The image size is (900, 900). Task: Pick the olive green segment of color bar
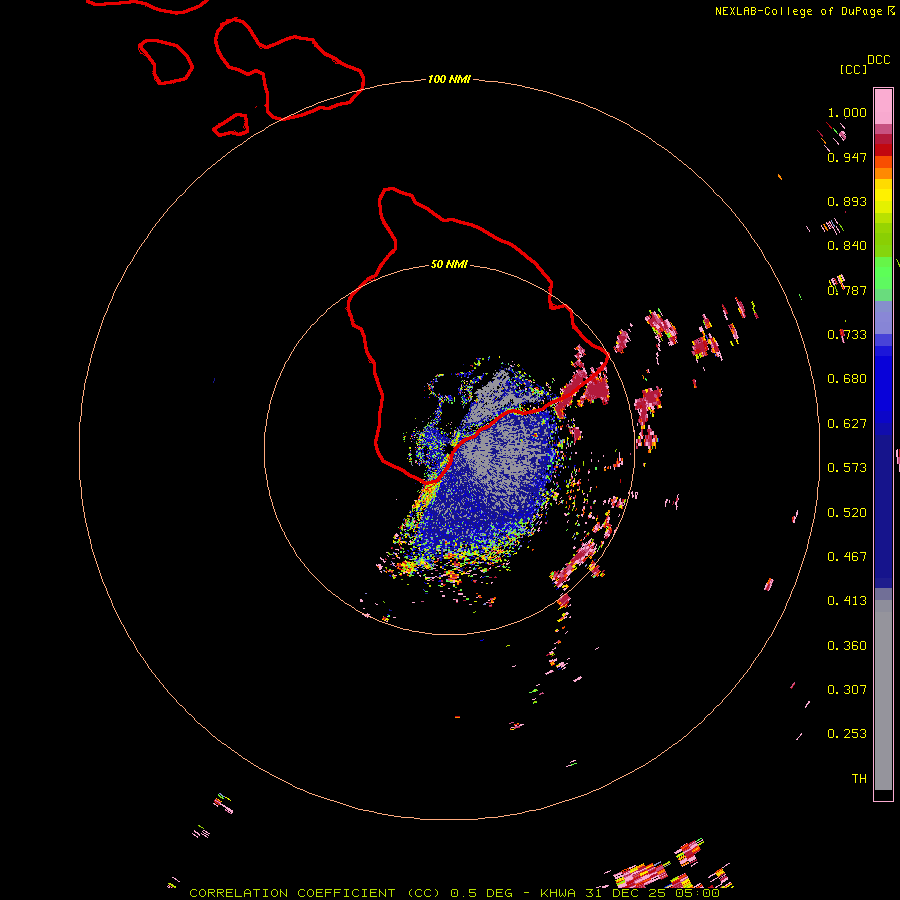pyautogui.click(x=883, y=240)
